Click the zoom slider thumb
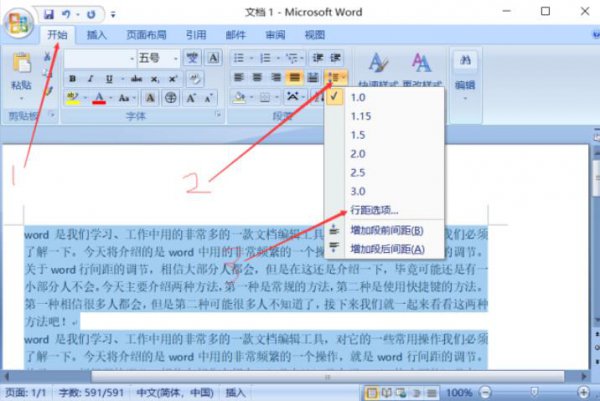Viewport: 600px width, 401px height. [534, 392]
